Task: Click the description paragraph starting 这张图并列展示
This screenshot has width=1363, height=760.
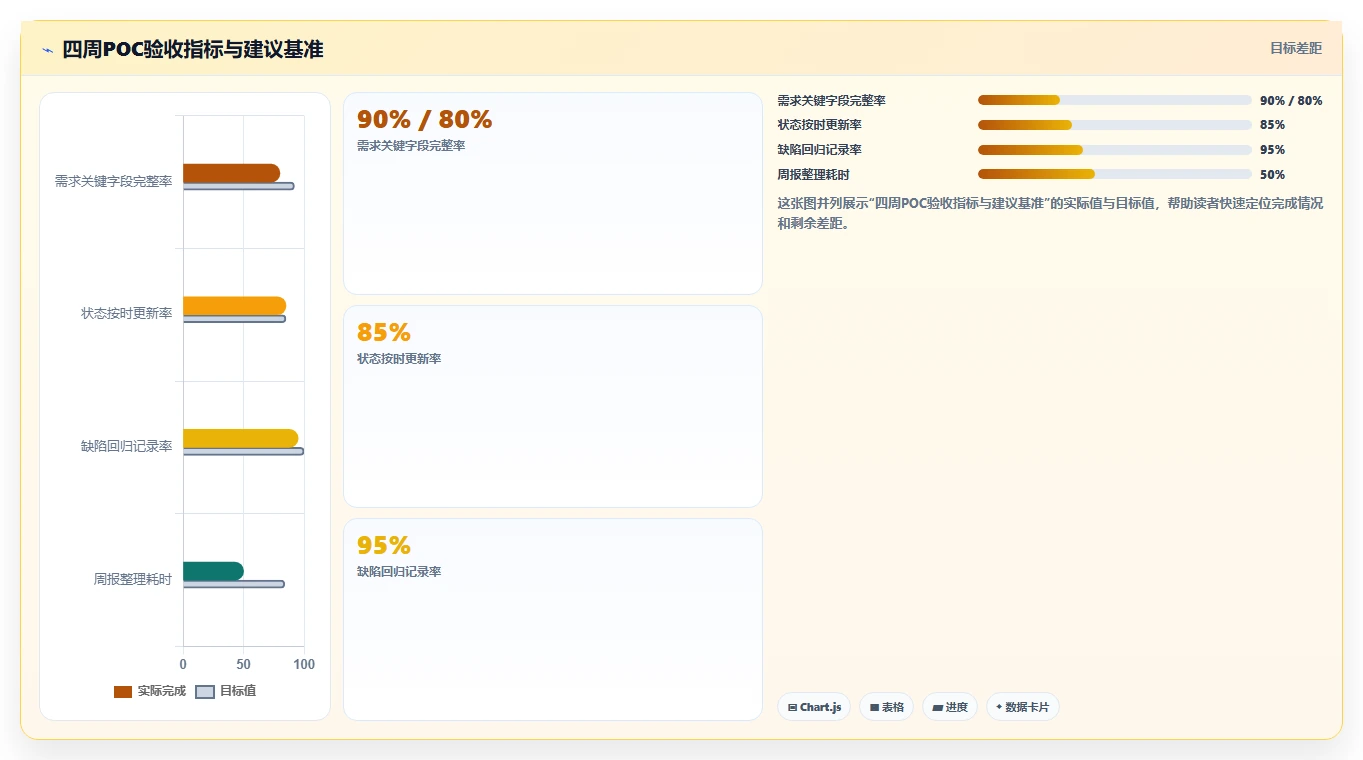Action: [x=1050, y=213]
